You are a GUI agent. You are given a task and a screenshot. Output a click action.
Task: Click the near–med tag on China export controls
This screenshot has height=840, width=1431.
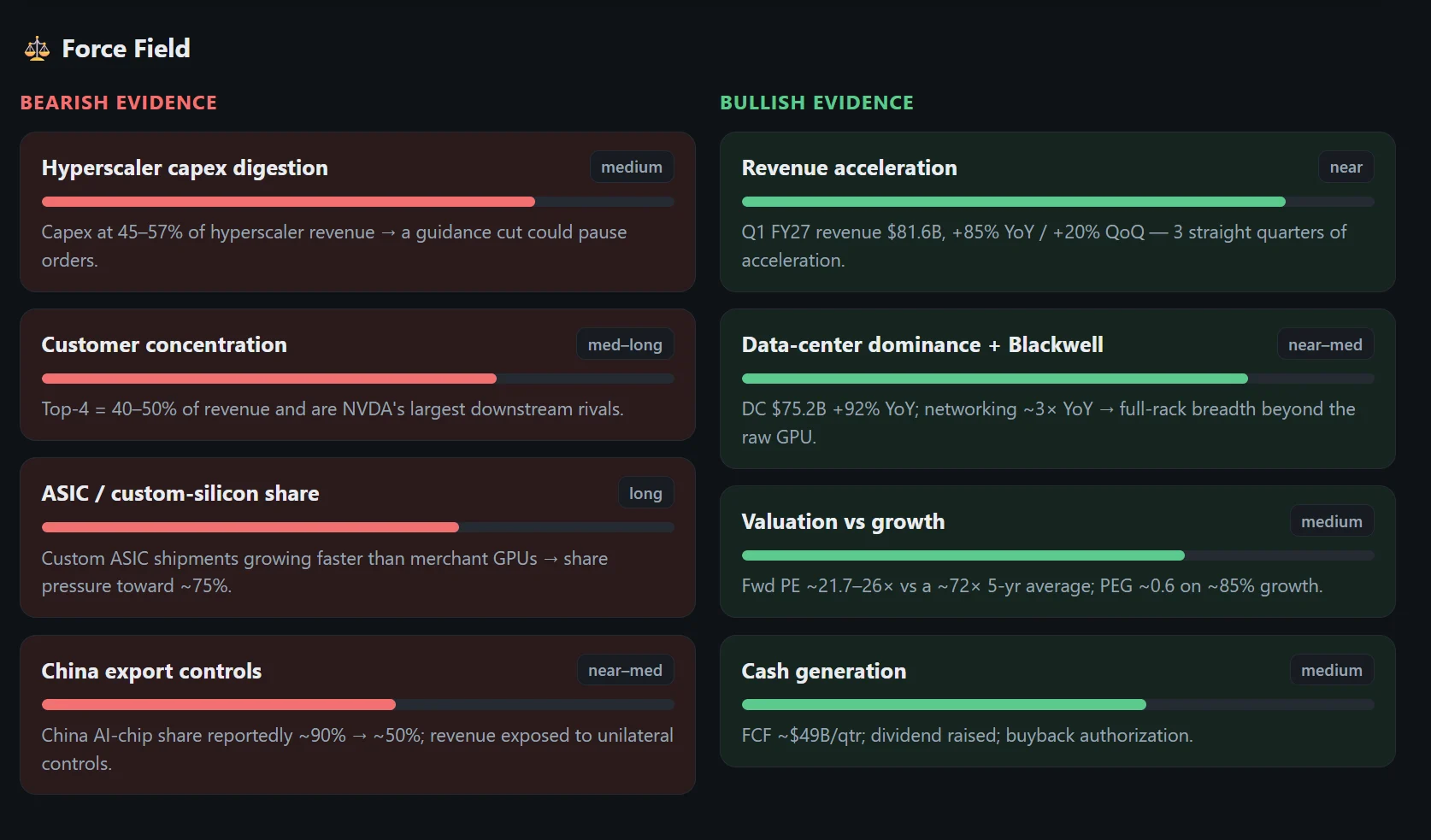(625, 670)
